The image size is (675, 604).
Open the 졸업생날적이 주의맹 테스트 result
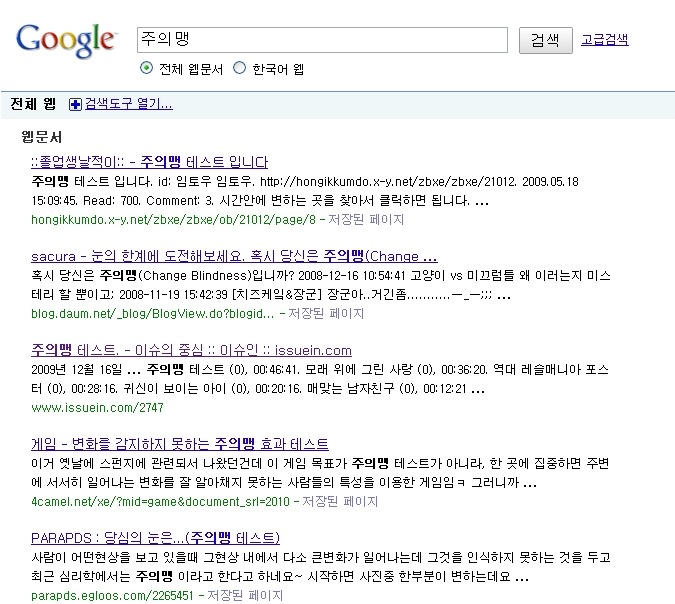[x=149, y=162]
